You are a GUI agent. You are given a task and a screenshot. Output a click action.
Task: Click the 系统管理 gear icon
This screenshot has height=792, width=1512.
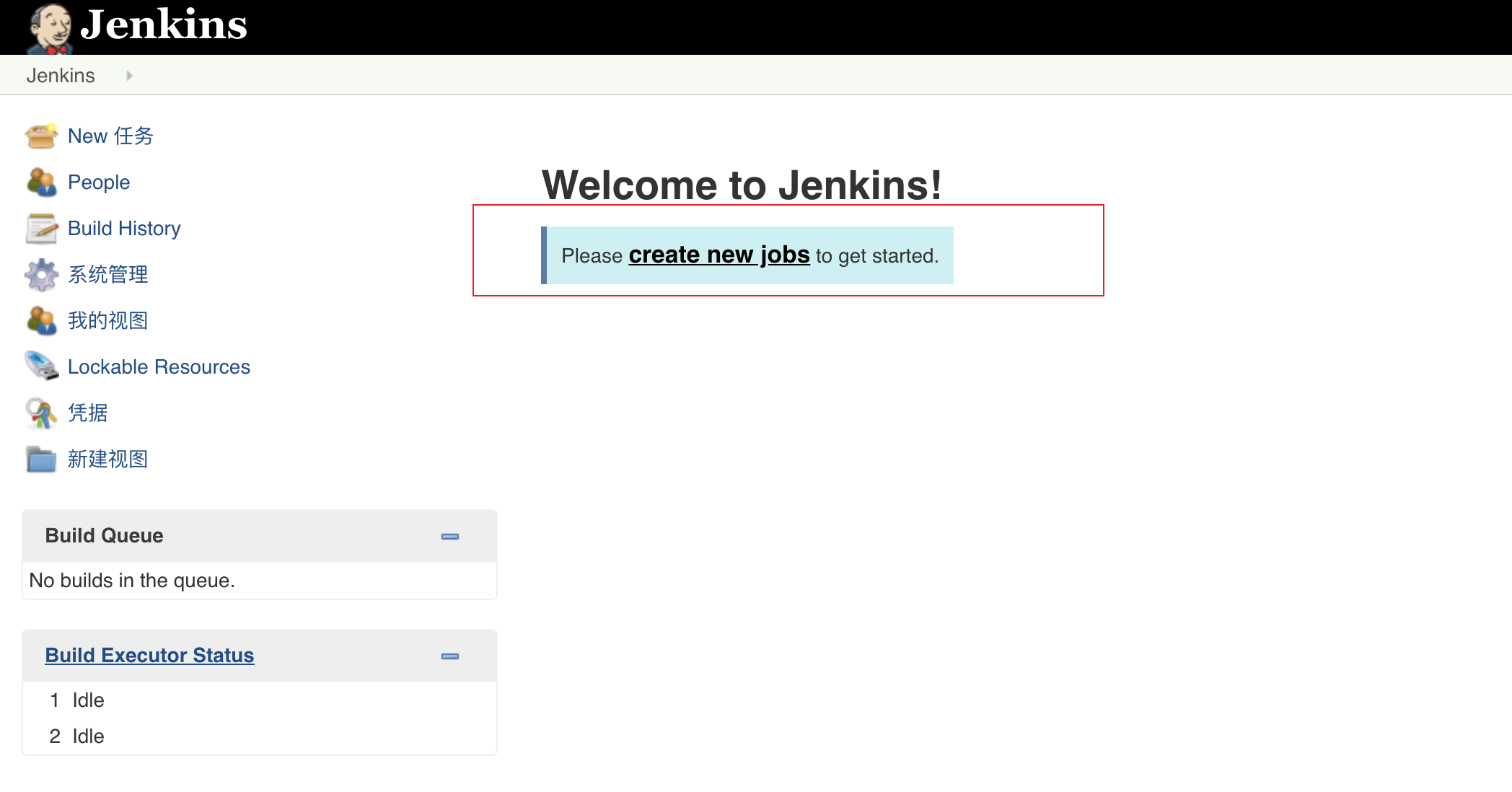(41, 274)
